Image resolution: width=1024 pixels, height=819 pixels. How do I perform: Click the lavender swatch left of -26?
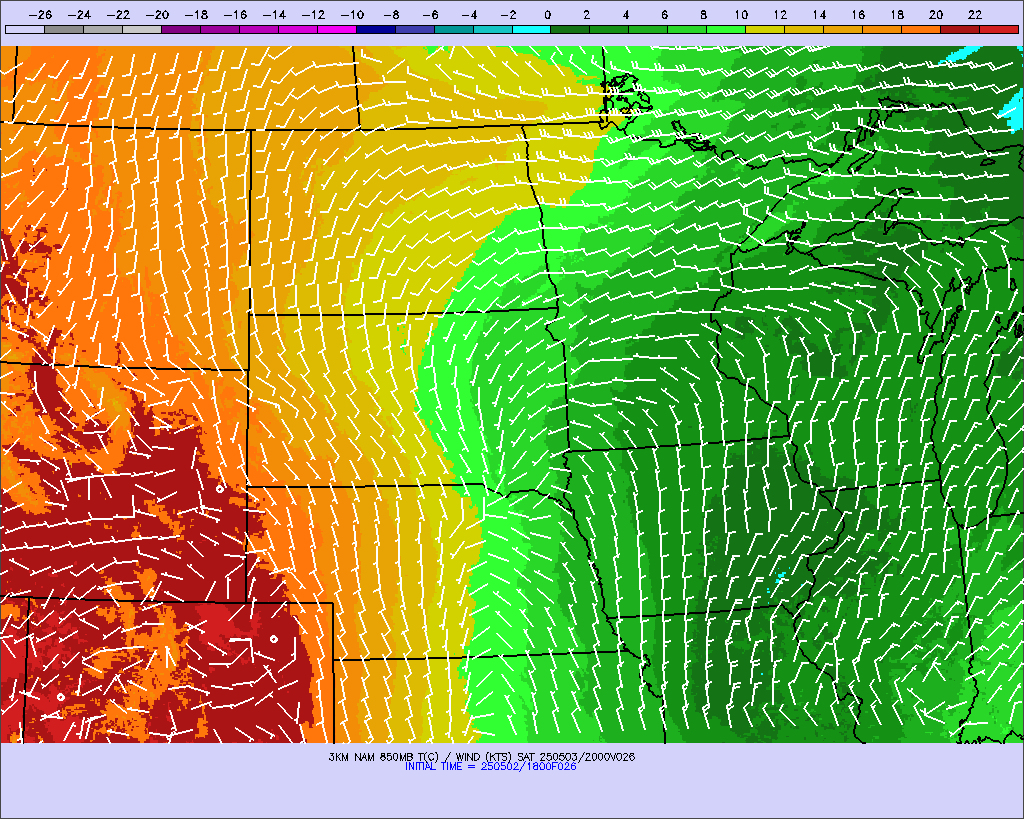(x=25, y=29)
